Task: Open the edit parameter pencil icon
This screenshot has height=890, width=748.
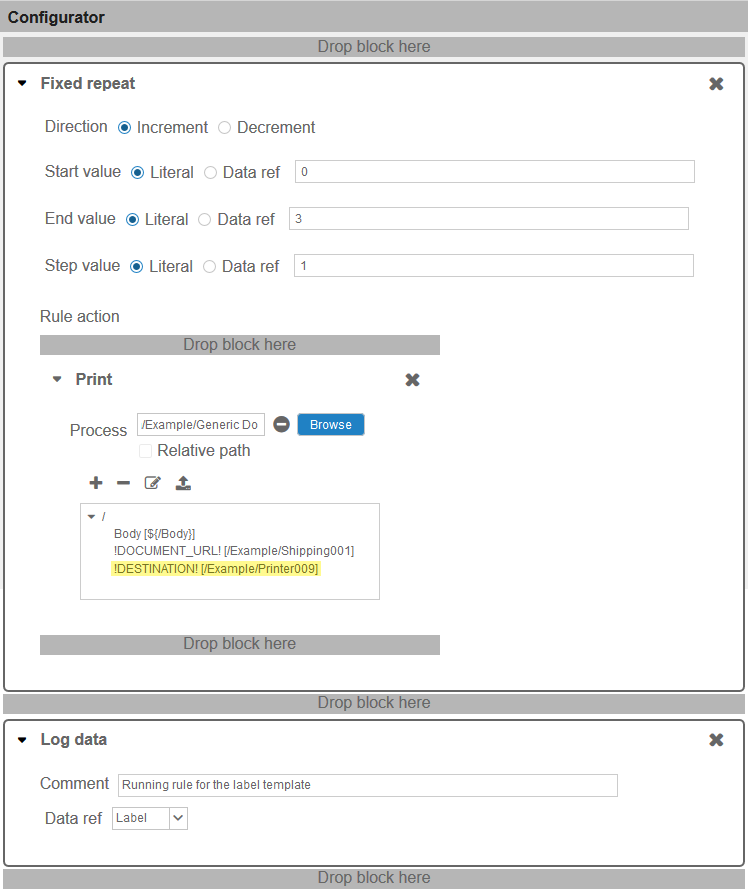Action: click(152, 483)
